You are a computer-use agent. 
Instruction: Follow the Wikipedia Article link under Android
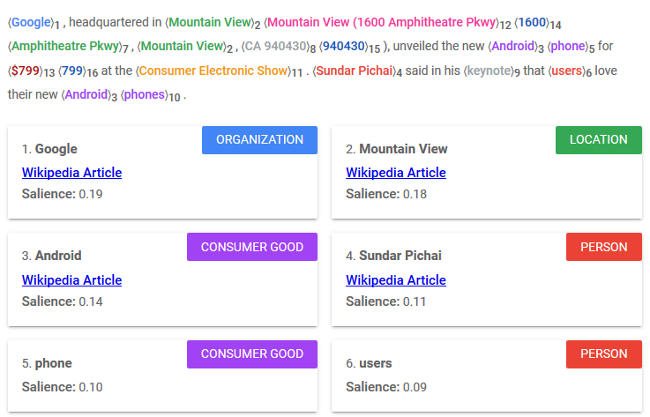[72, 280]
